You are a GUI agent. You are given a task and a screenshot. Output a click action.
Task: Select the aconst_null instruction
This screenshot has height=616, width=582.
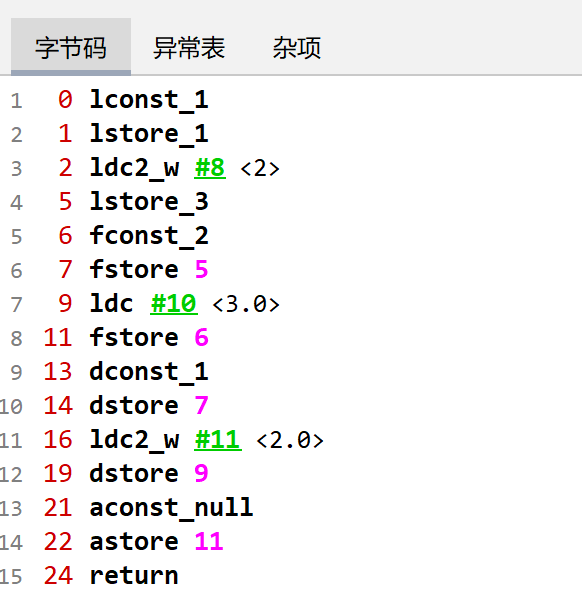click(x=171, y=508)
